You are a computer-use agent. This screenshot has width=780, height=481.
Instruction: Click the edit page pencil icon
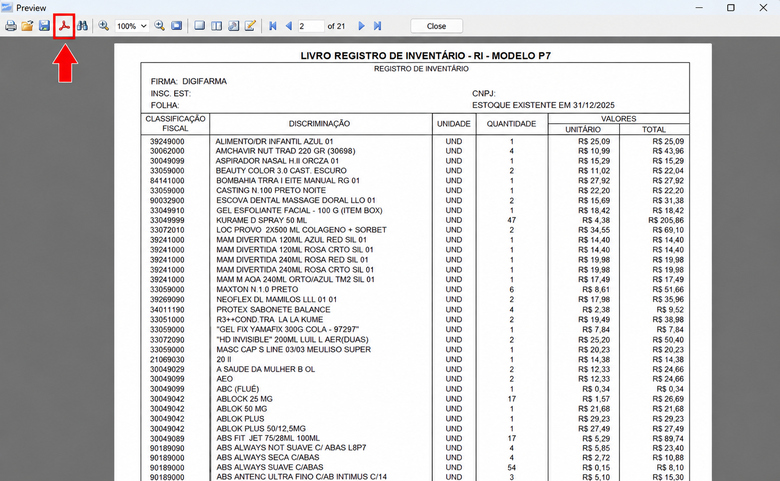click(250, 26)
